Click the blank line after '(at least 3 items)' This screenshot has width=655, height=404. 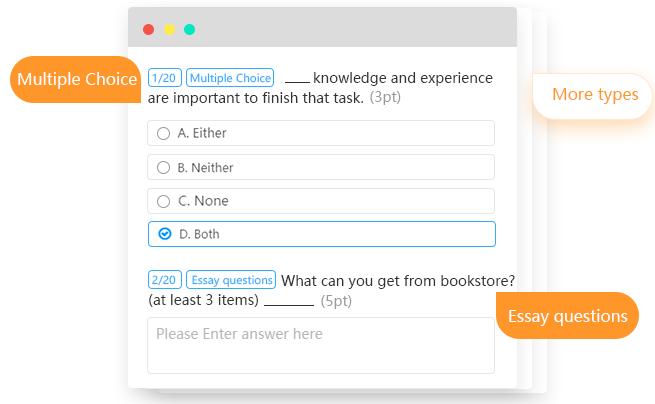click(289, 301)
